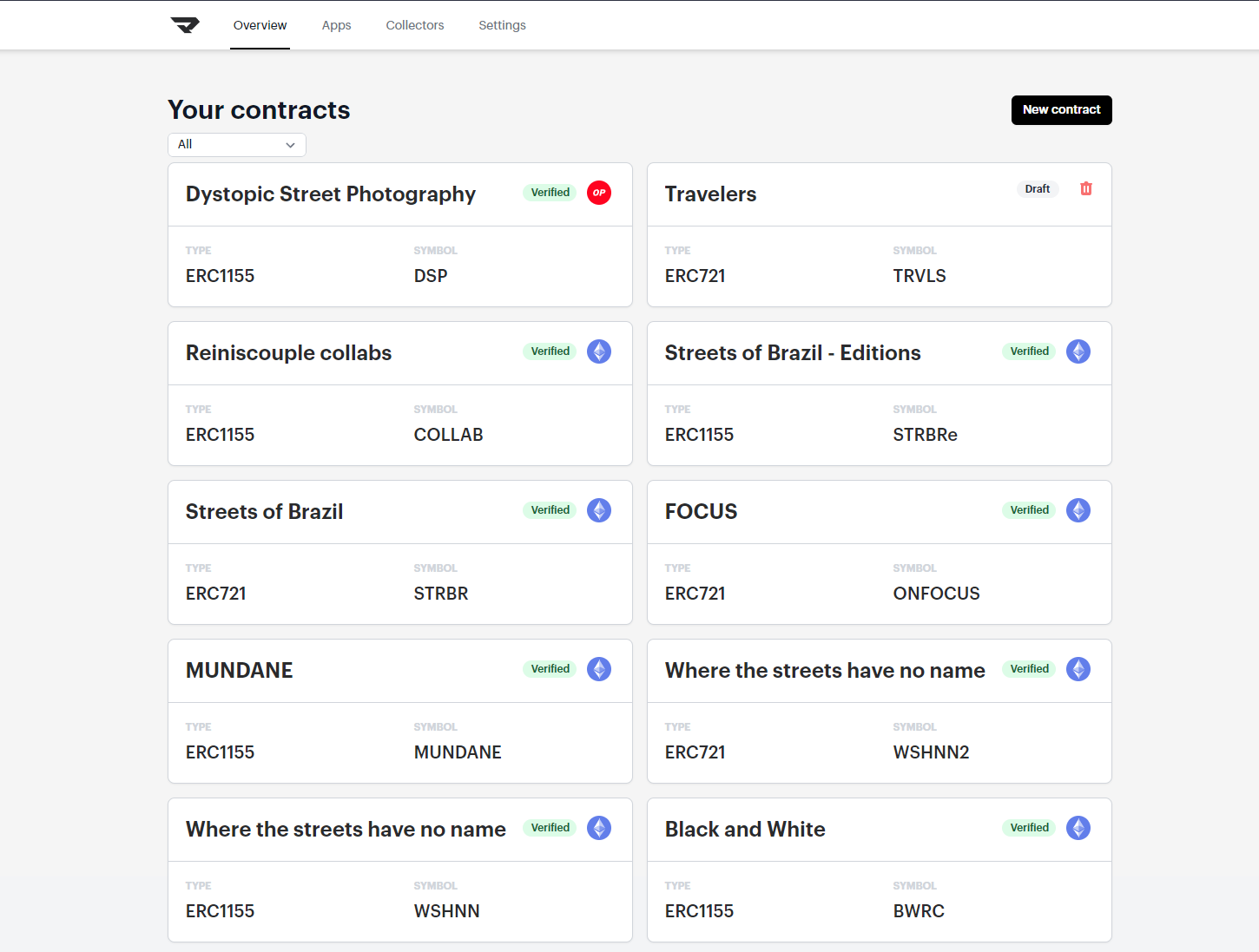Viewport: 1259px width, 952px height.
Task: Switch to the Apps tab
Action: click(x=336, y=25)
